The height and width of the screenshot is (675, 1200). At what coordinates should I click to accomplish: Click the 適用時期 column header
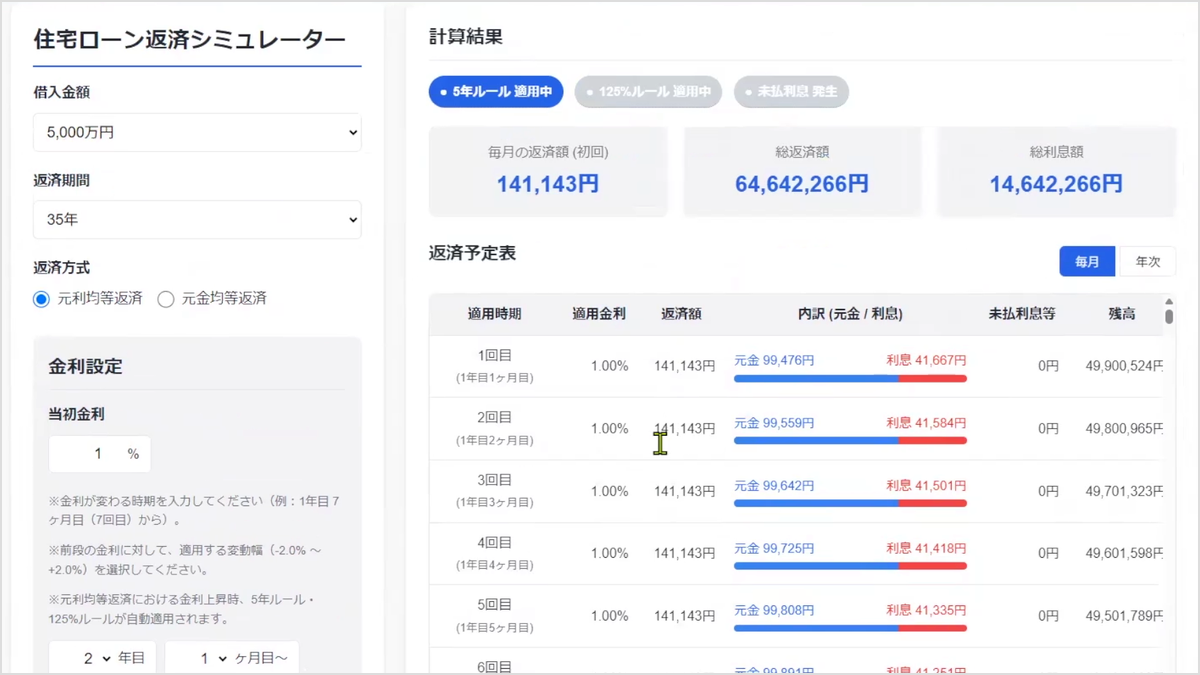click(495, 314)
